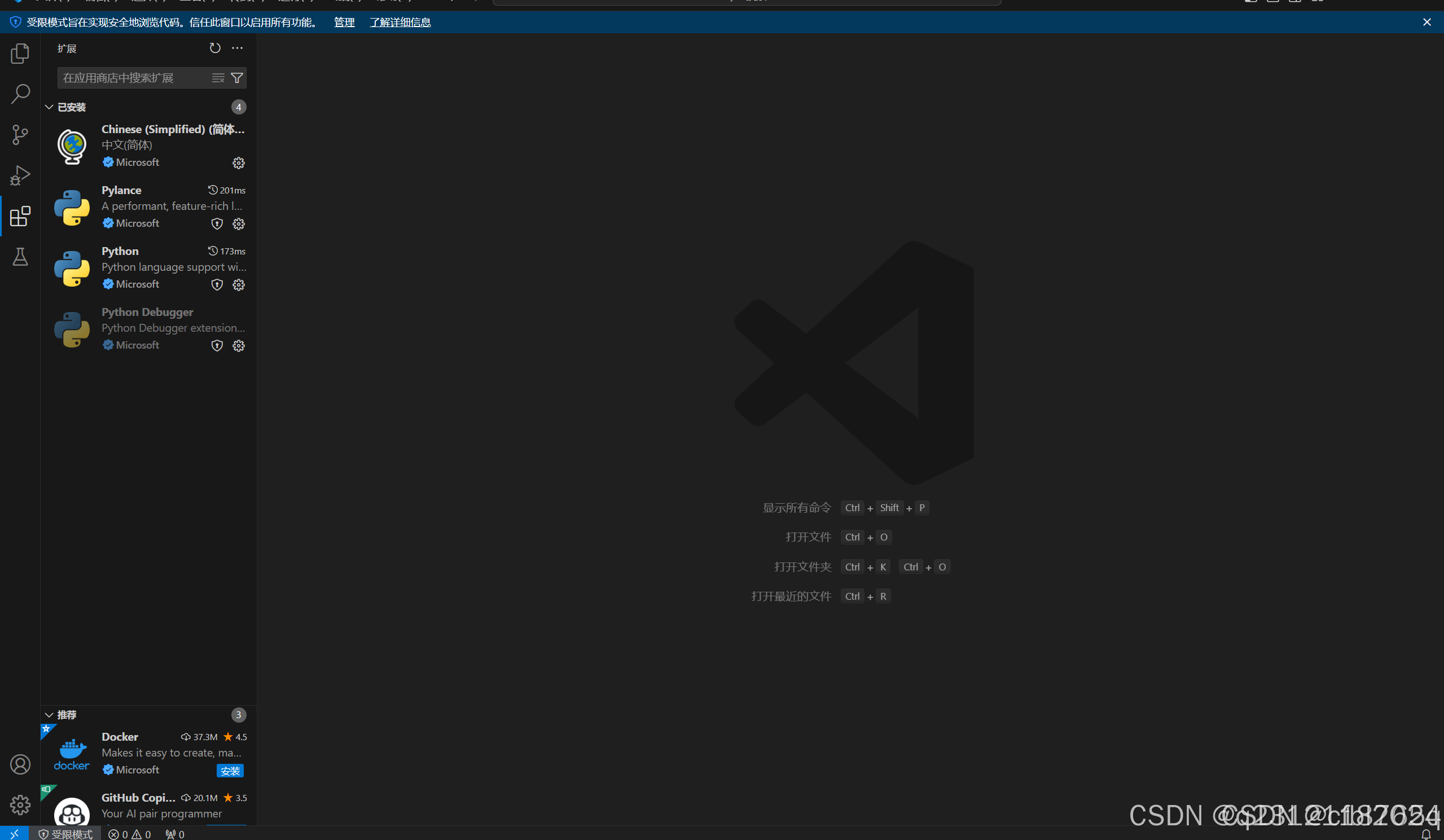Open the Docker extension details

149,753
